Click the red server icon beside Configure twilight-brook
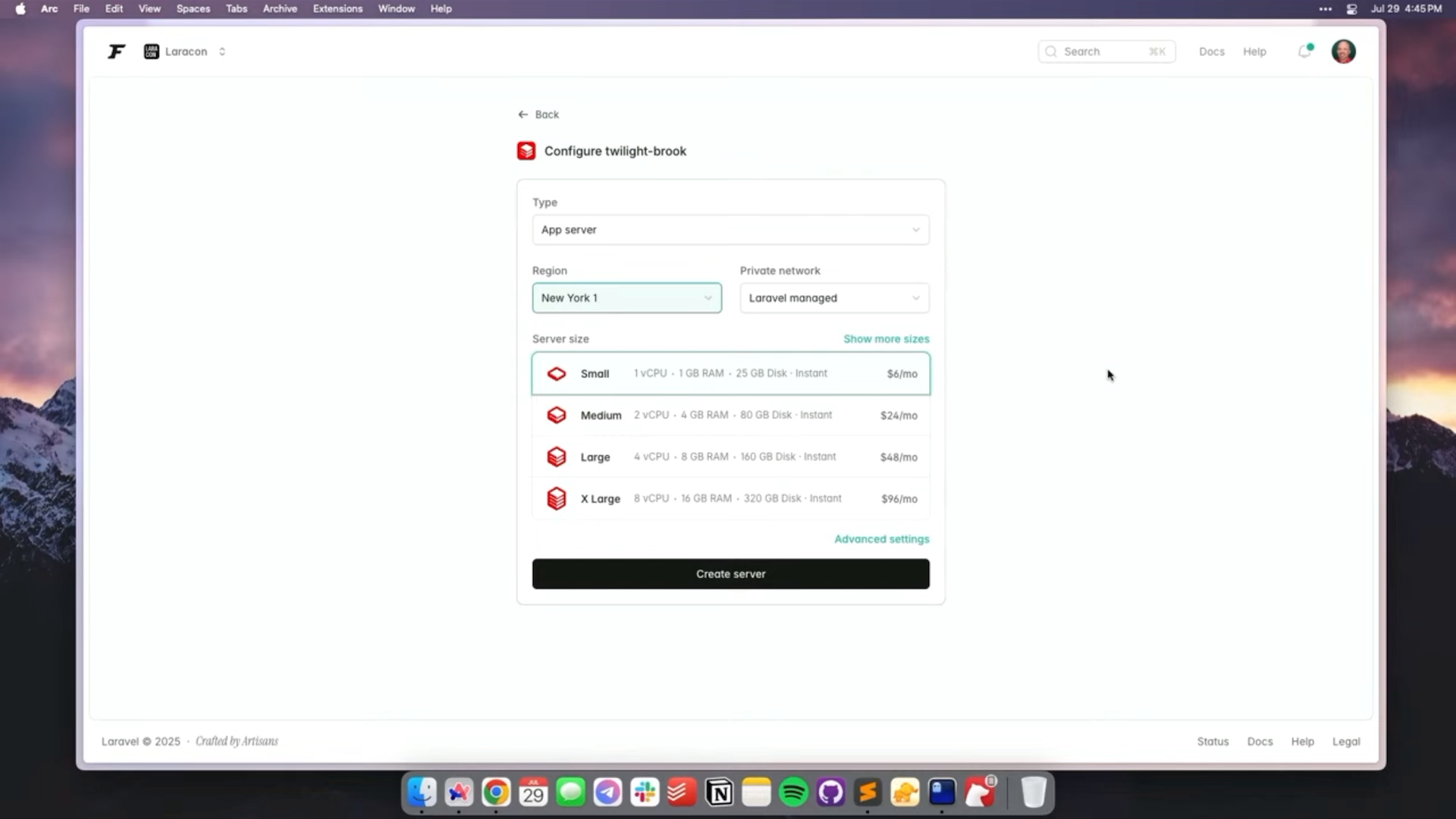This screenshot has height=819, width=1456. pos(526,151)
